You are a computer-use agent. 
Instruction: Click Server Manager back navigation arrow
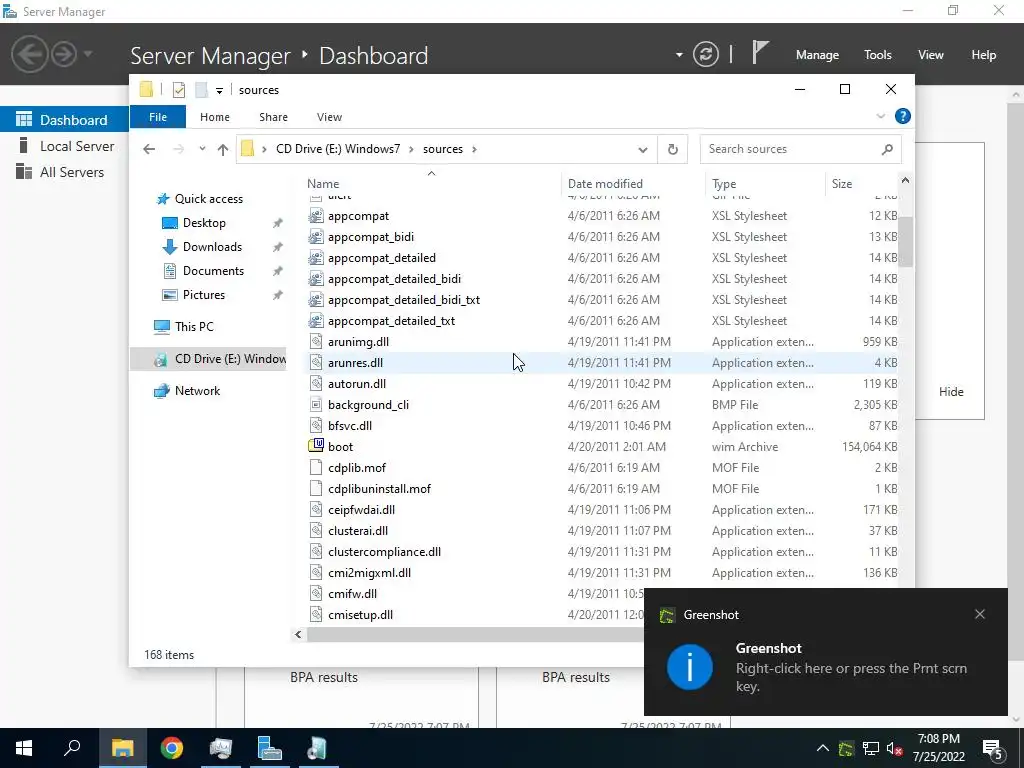[29, 54]
